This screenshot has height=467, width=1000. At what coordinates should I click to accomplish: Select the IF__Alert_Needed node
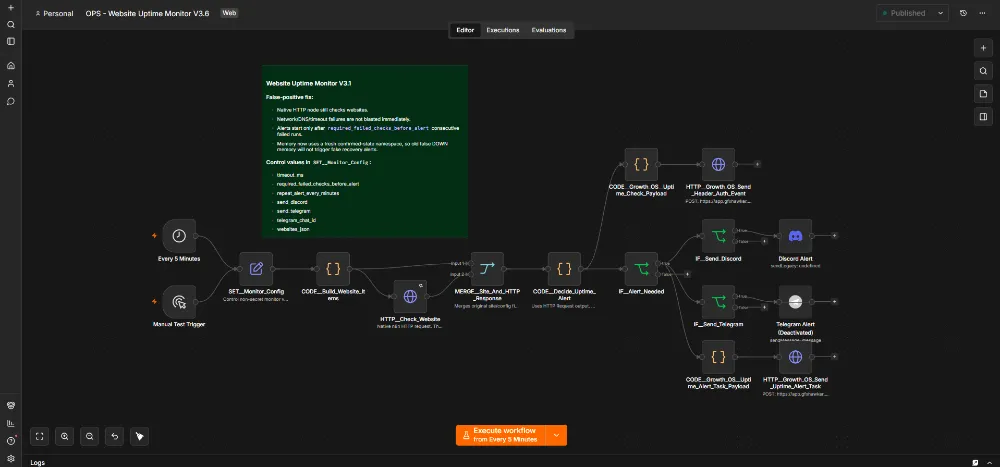coord(641,269)
